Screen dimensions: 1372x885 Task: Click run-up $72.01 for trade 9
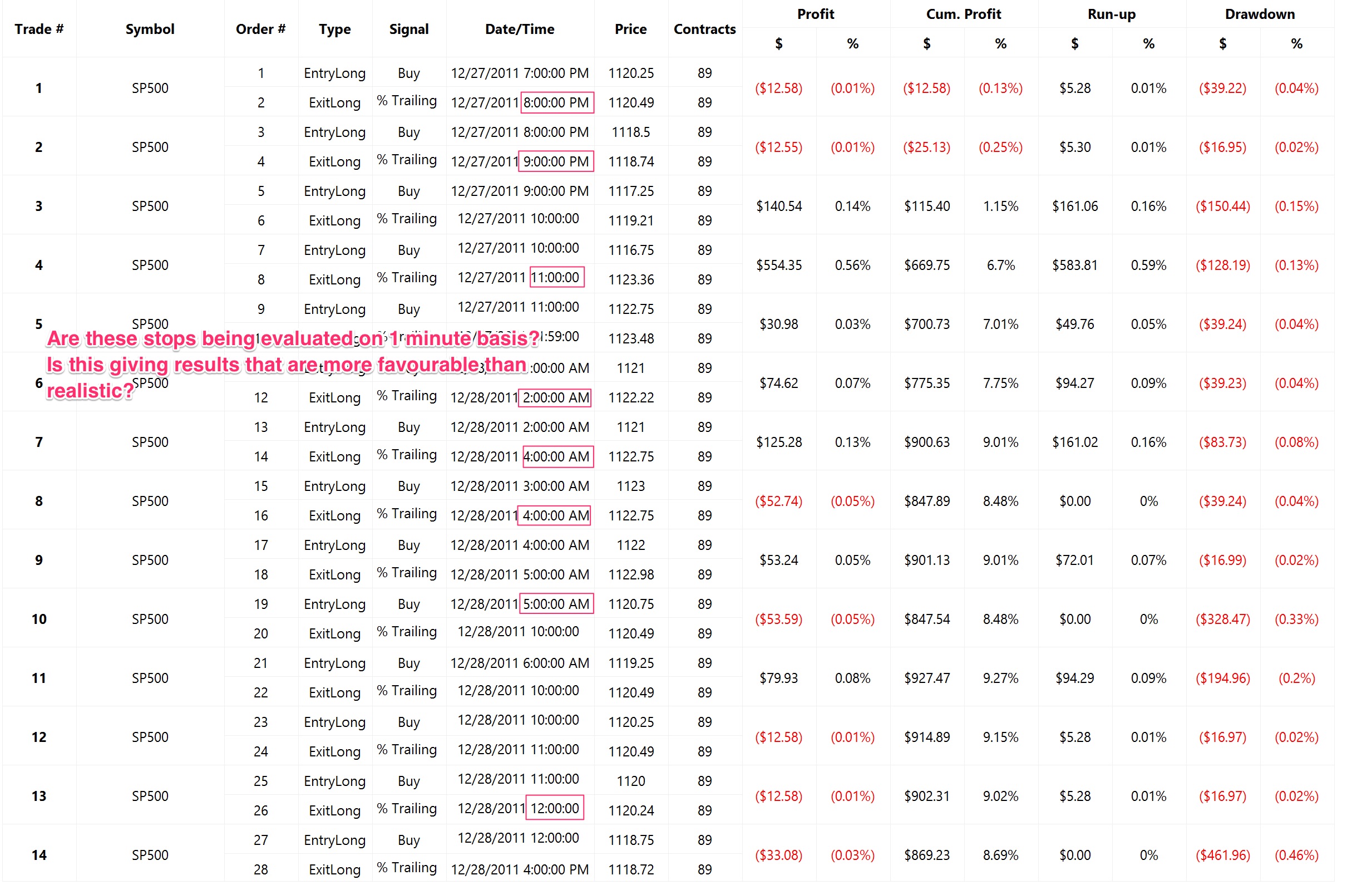(1075, 561)
